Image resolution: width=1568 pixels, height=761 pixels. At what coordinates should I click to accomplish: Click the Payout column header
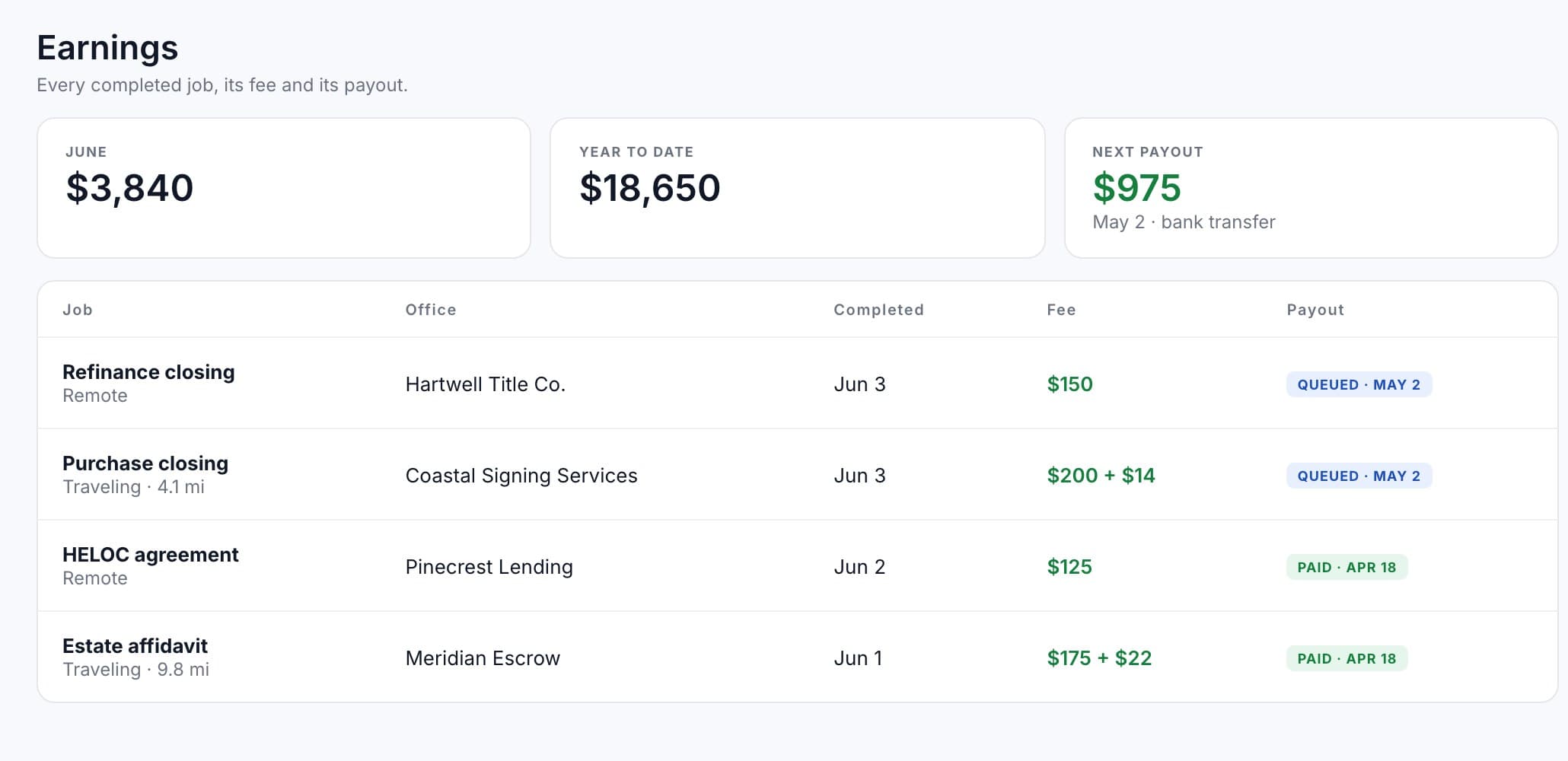(1315, 310)
